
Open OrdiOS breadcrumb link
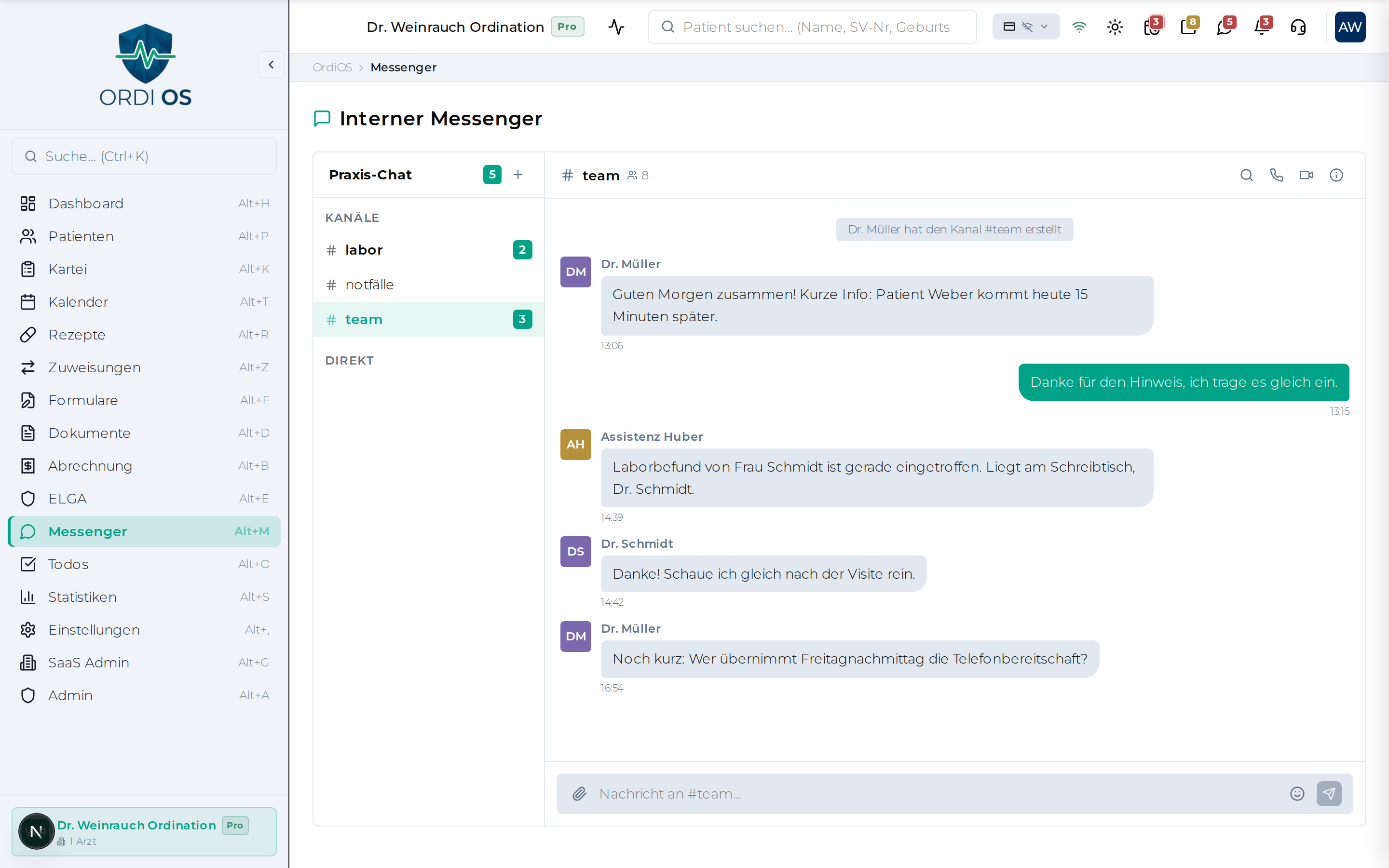tap(332, 67)
